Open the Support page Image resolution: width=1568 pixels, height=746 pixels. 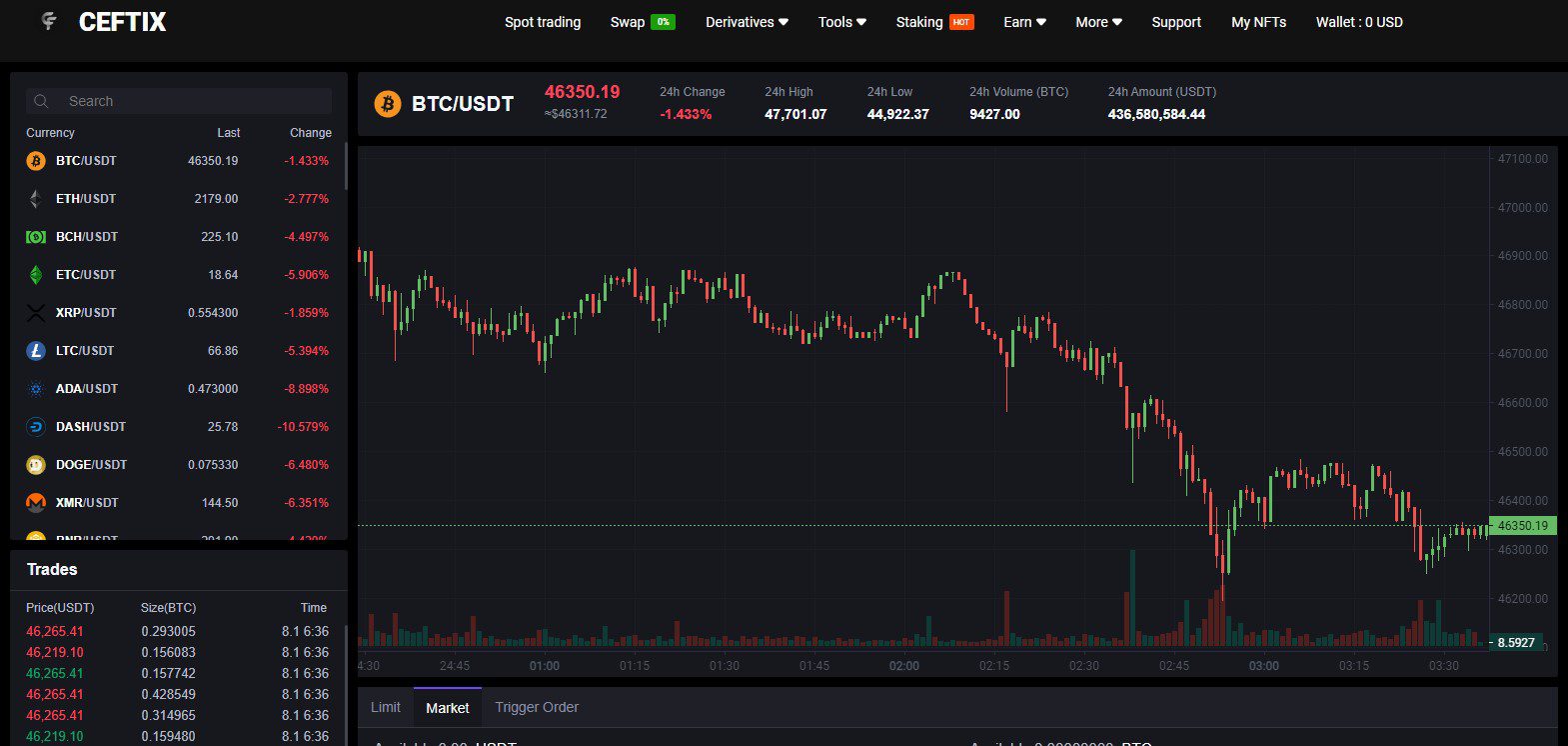point(1176,22)
